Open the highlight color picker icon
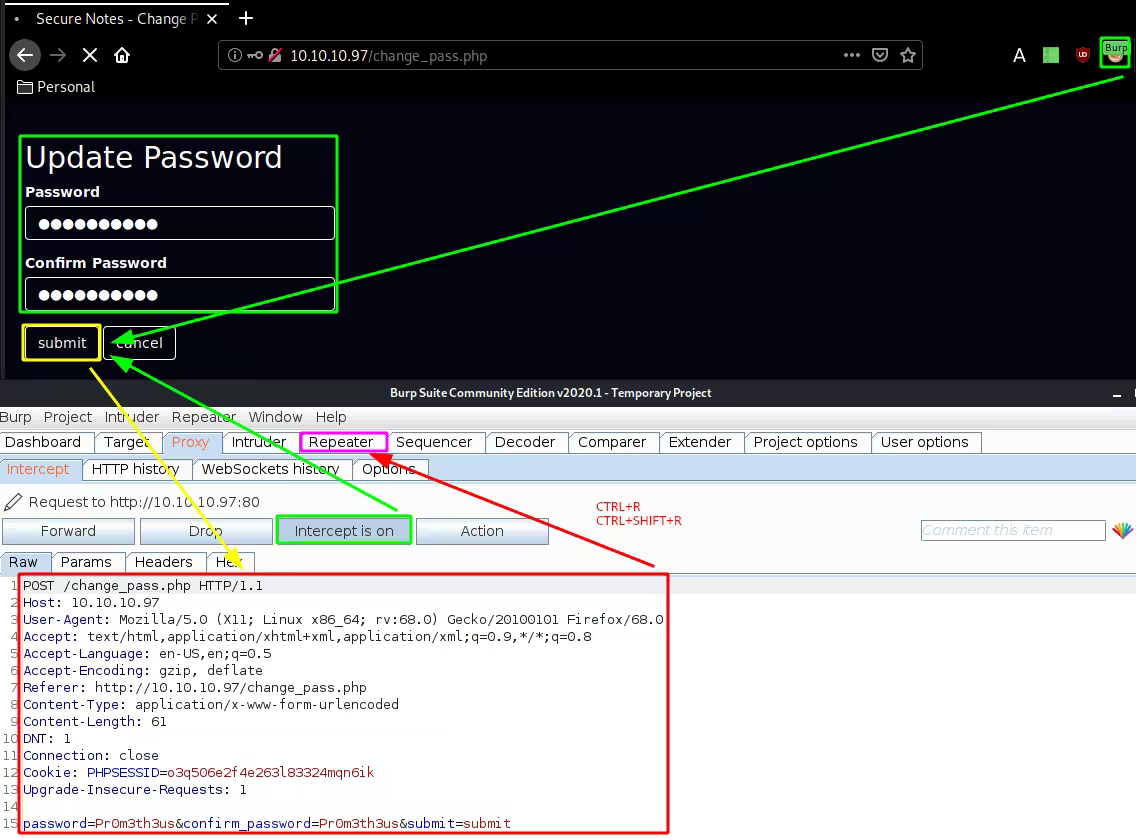The width and height of the screenshot is (1136, 838). click(1122, 531)
